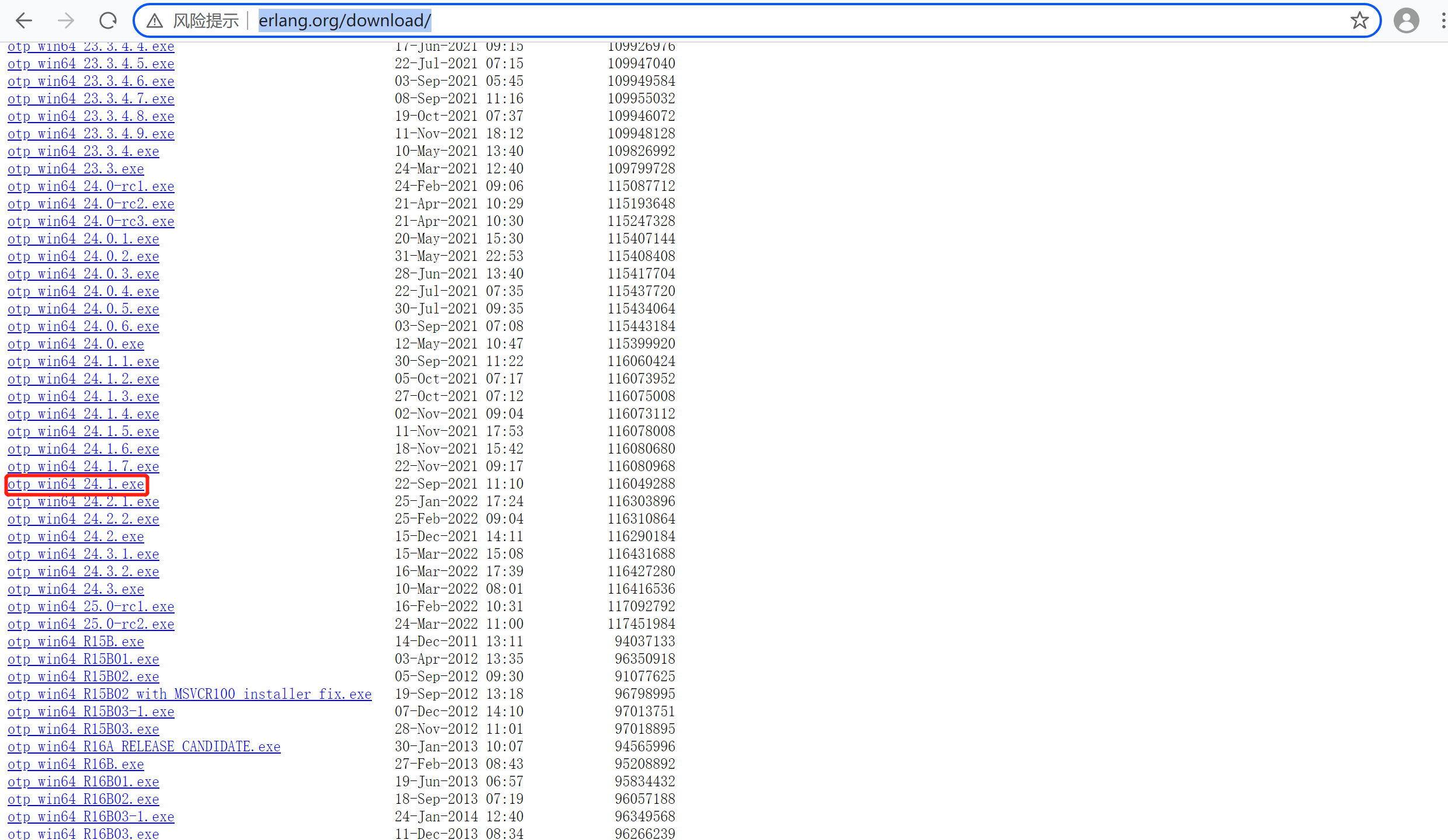This screenshot has height=840, width=1448.
Task: Click the 22-Sep-2021 11:10 date text
Action: (459, 484)
